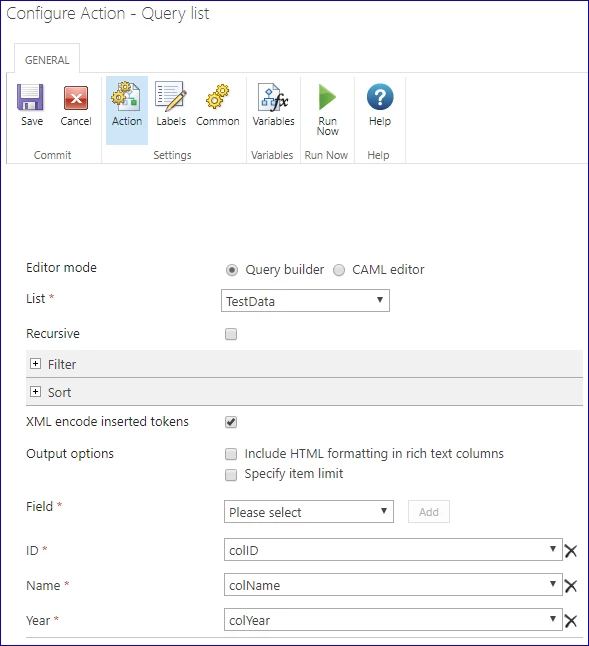Screen dimensions: 589x646
Task: Open the Labels settings icon
Action: (x=171, y=96)
